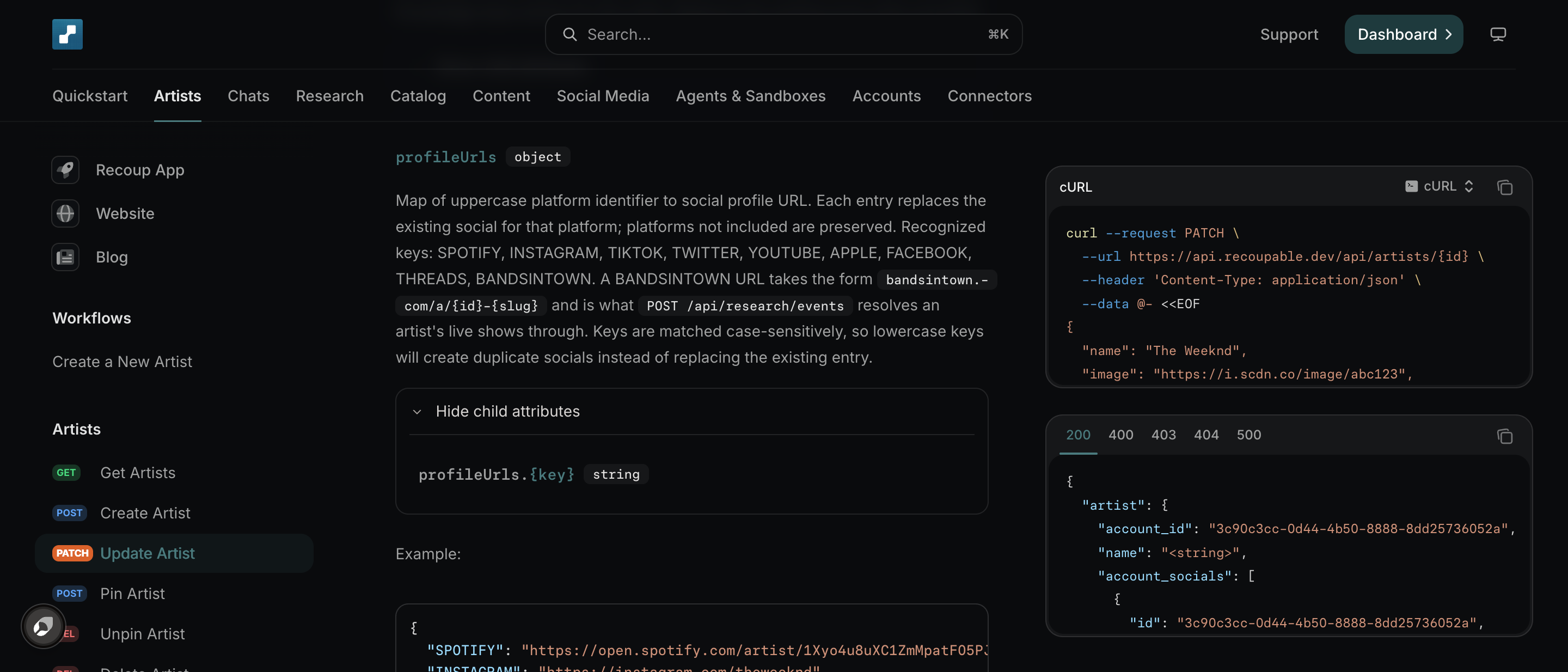This screenshot has height=672, width=1568.
Task: Switch to the Chats tab
Action: pyautogui.click(x=248, y=95)
